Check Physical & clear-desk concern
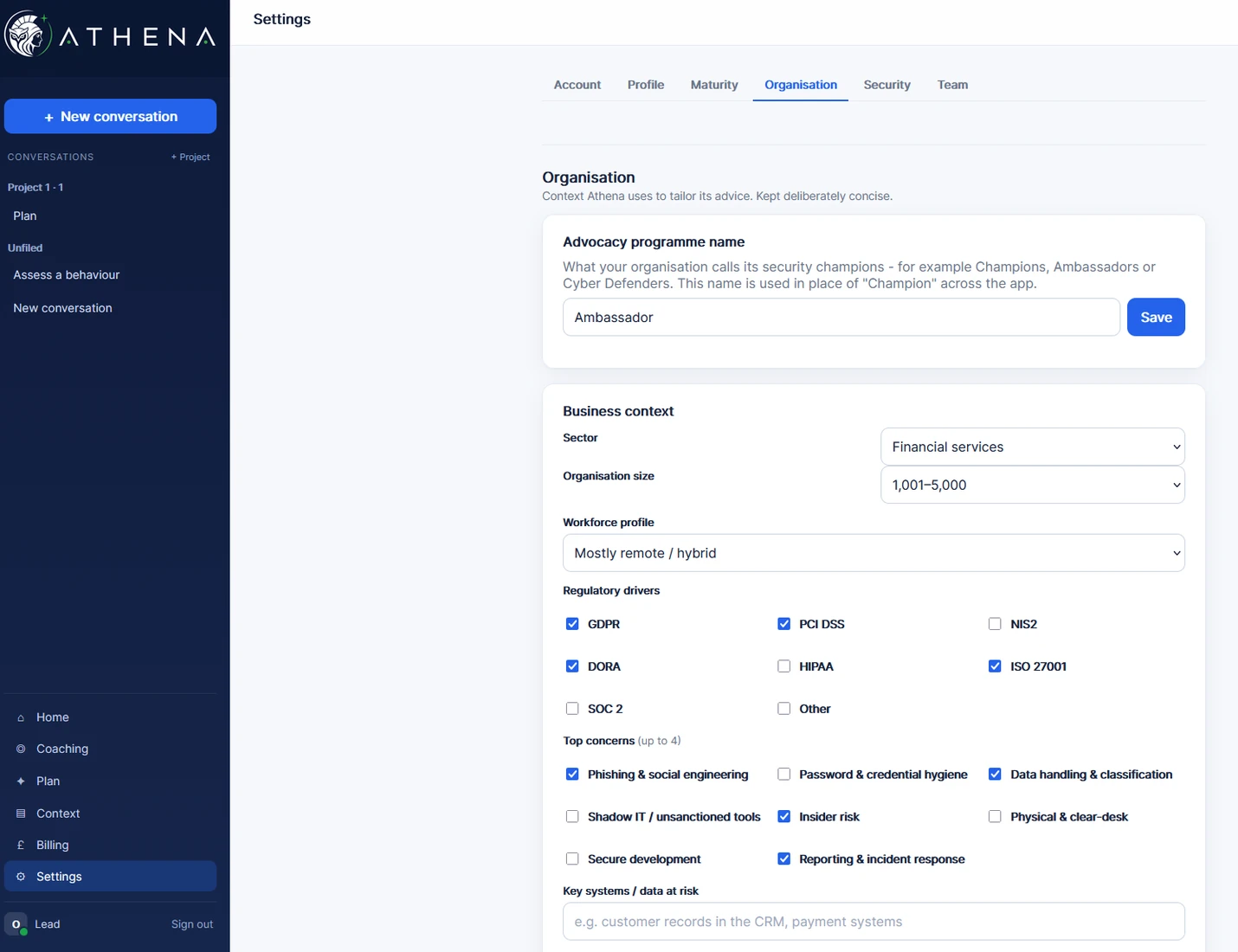The width and height of the screenshot is (1238, 952). pyautogui.click(x=995, y=817)
